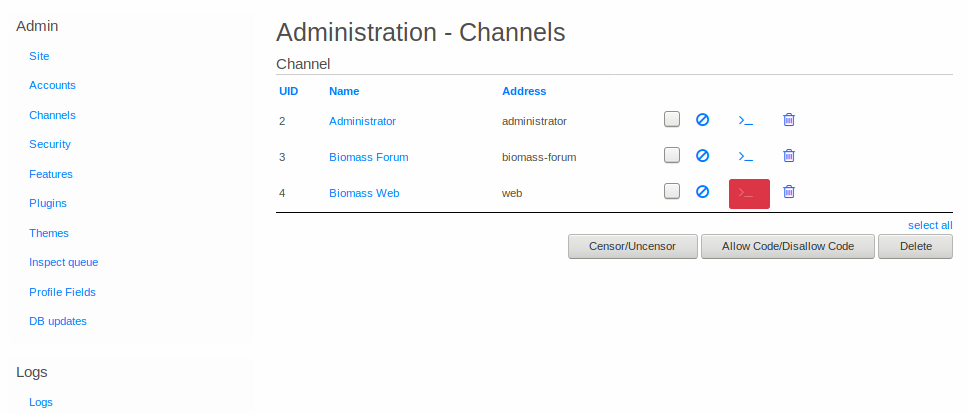Click censor icon for Biomass Forum

(x=702, y=156)
